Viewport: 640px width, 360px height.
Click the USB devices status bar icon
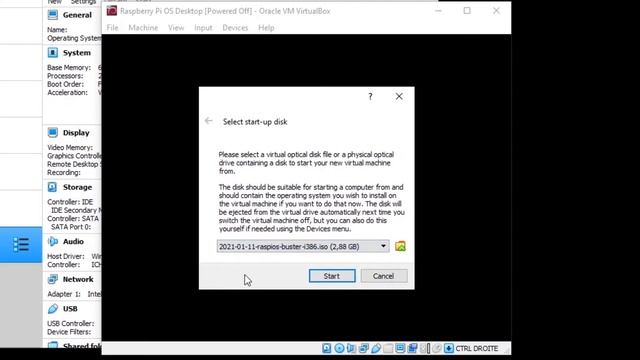pyautogui.click(x=376, y=348)
